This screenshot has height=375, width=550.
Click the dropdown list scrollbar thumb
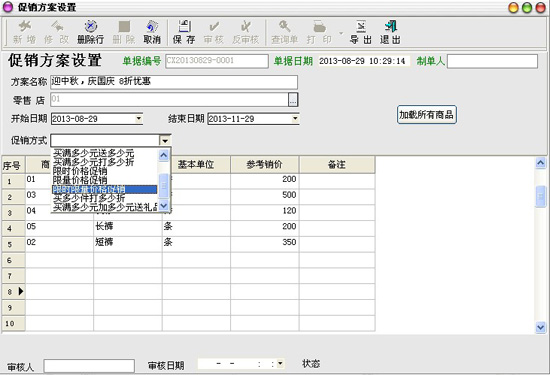[164, 186]
